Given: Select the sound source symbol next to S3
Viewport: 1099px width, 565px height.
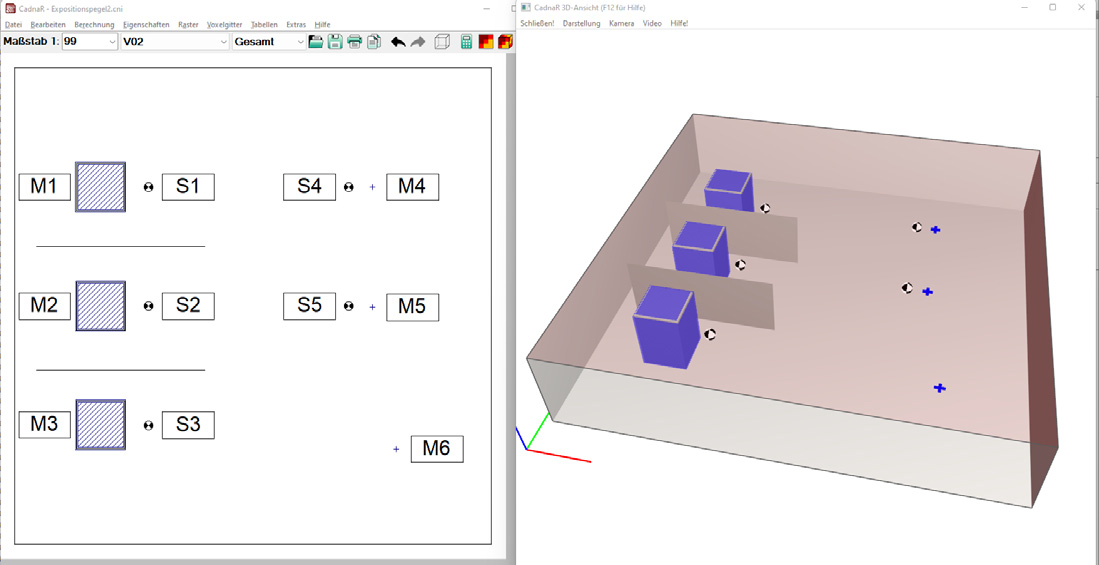Looking at the screenshot, I should [149, 426].
